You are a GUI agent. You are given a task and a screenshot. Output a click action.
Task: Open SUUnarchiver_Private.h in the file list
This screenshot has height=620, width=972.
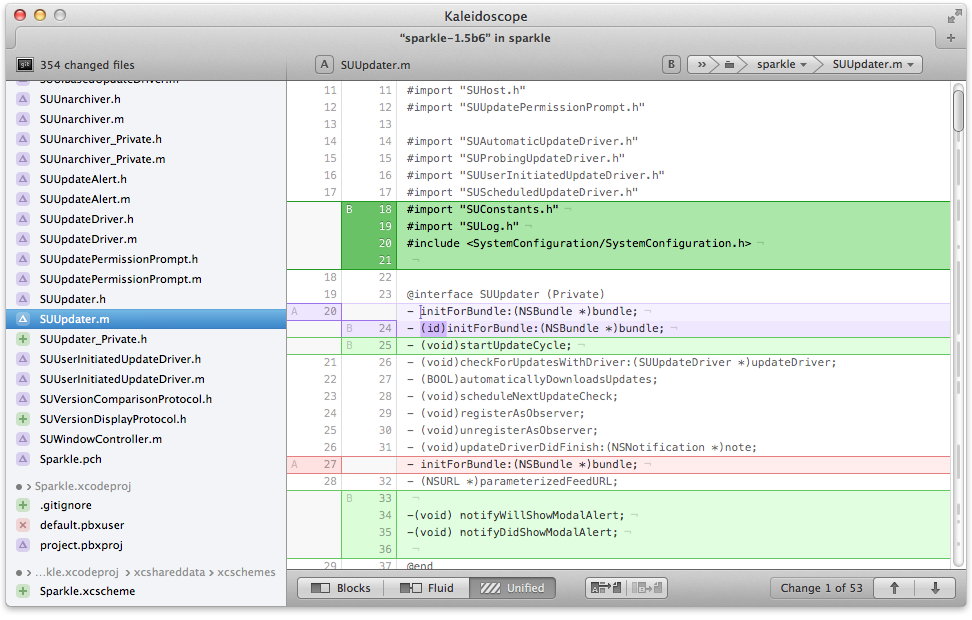point(146,140)
